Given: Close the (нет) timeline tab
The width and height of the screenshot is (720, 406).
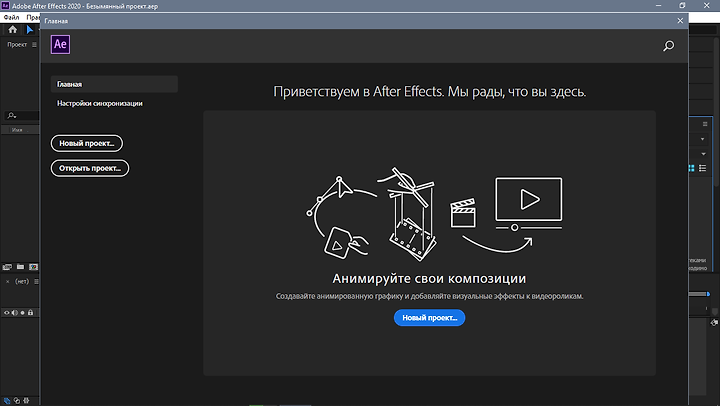Looking at the screenshot, I should pos(7,282).
